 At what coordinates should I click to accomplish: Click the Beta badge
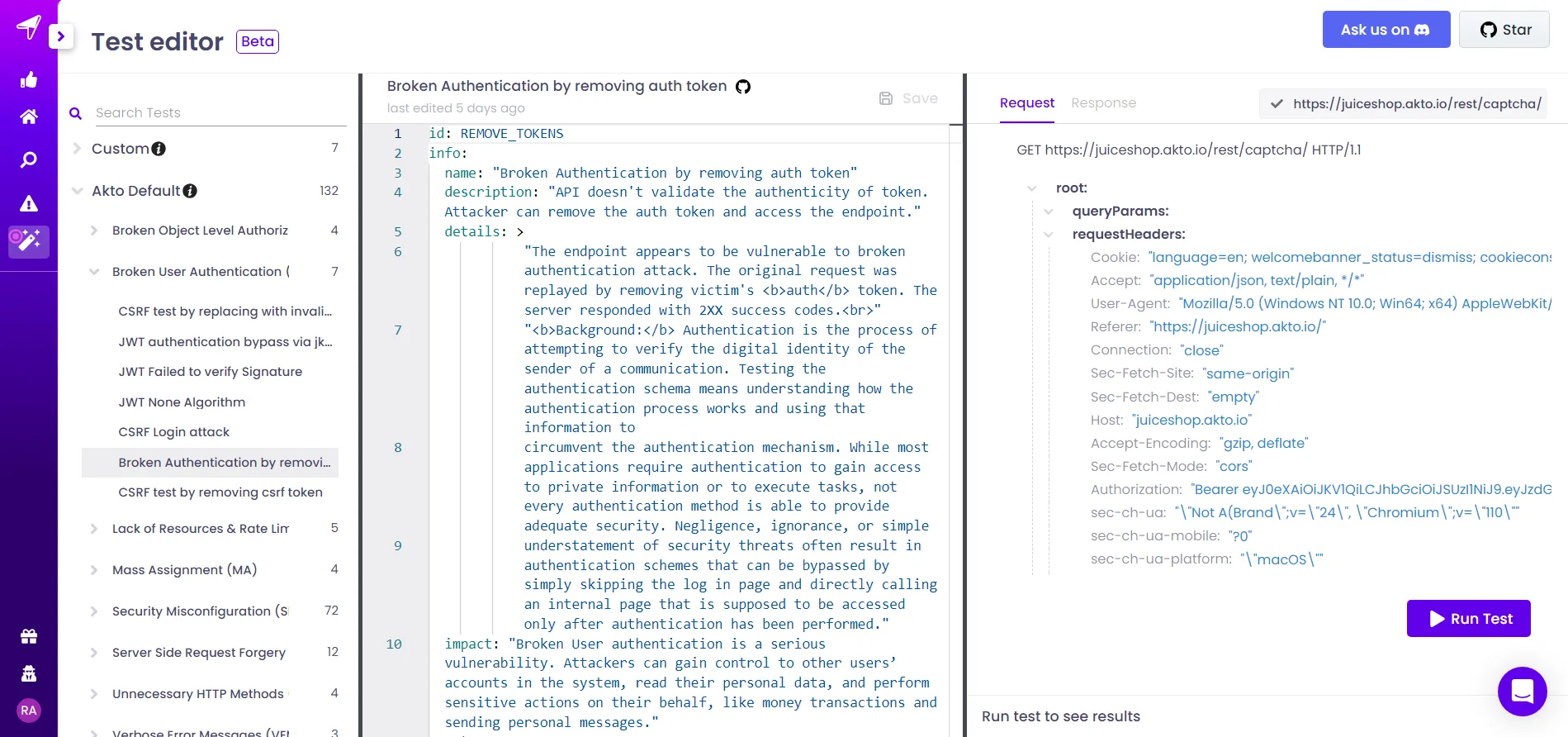258,41
